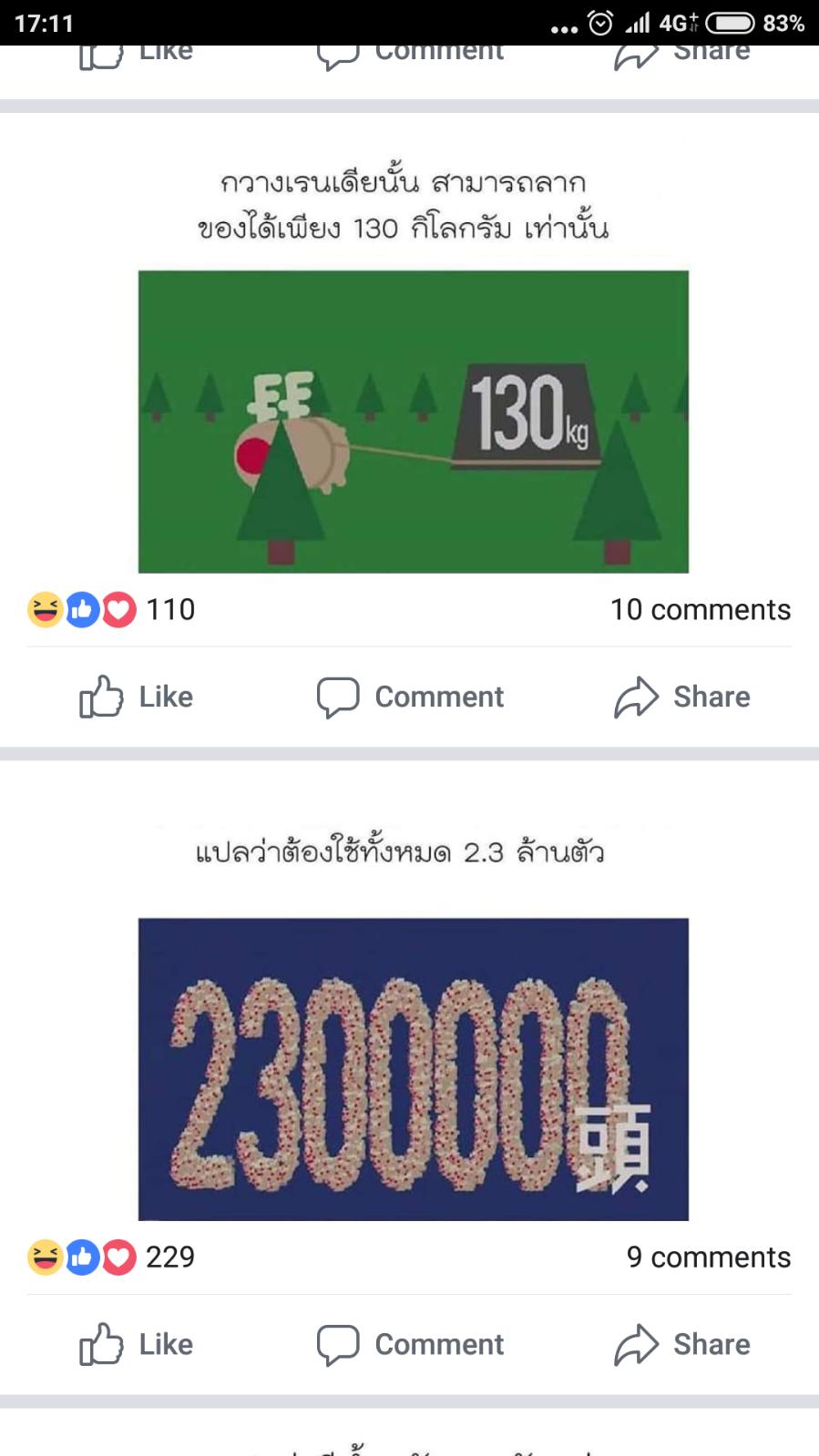
Task: Tap Comment on the 130 kg reindeer post
Action: pyautogui.click(x=410, y=697)
